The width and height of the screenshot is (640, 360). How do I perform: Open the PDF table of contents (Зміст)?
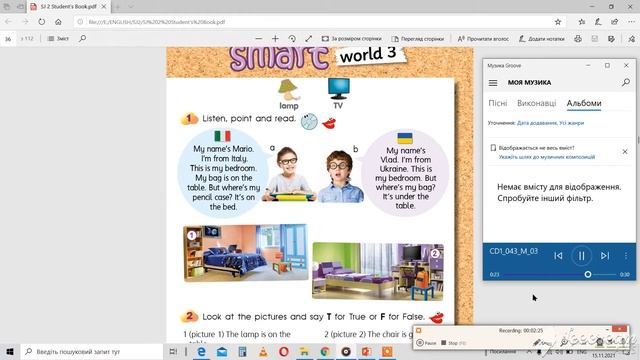(58, 38)
